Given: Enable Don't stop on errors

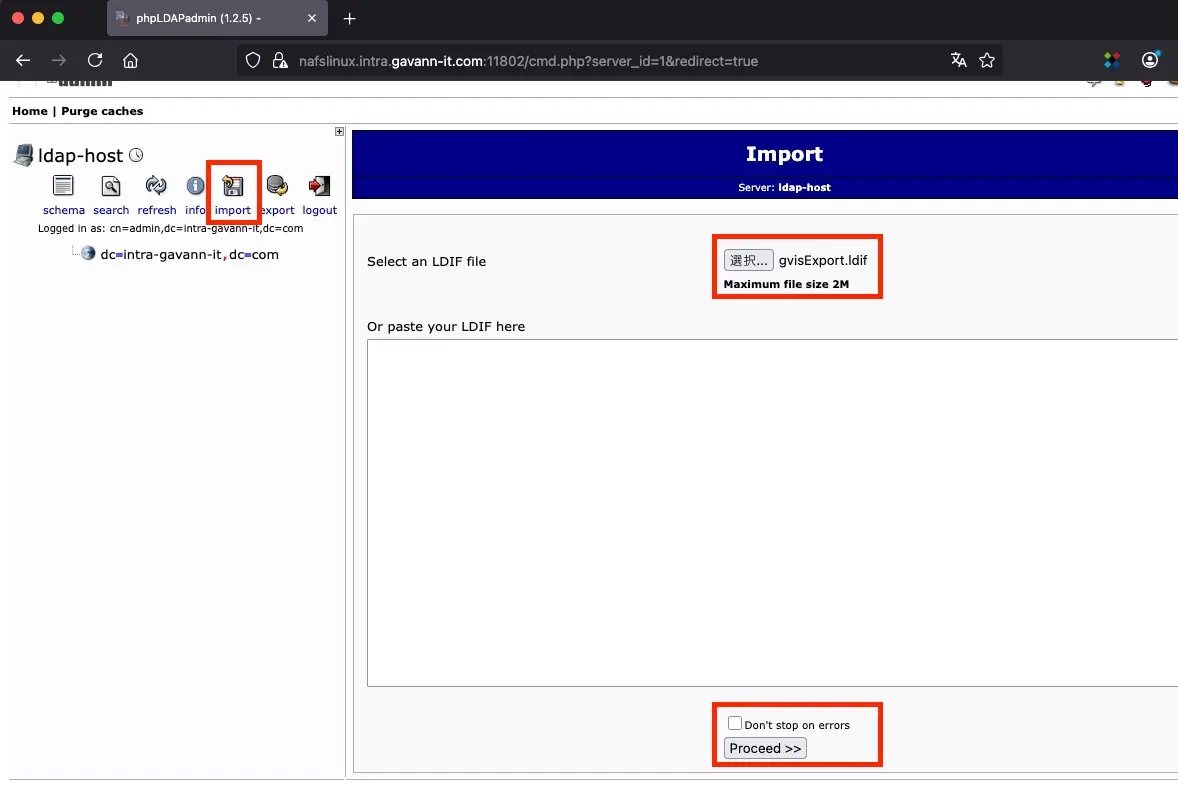Looking at the screenshot, I should 735,723.
